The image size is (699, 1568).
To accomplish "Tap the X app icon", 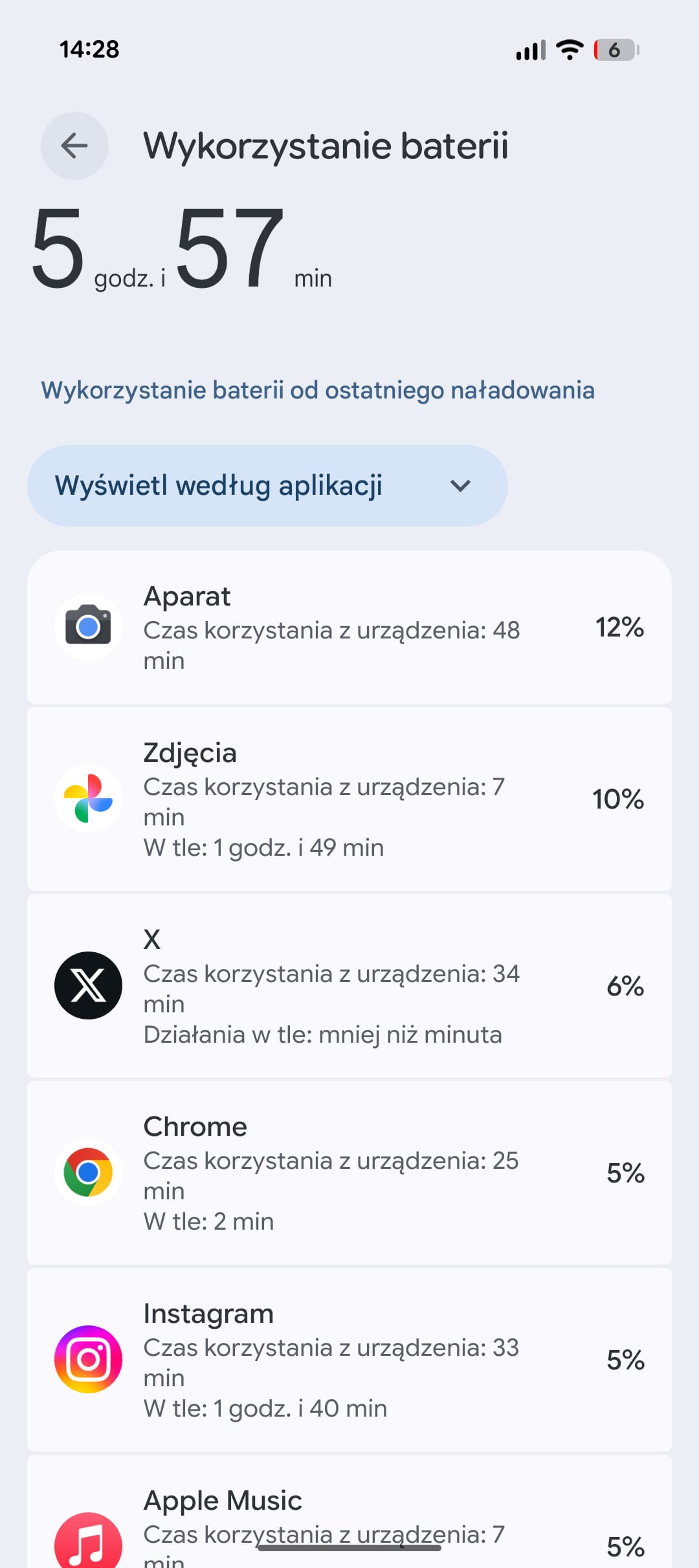I will (88, 985).
